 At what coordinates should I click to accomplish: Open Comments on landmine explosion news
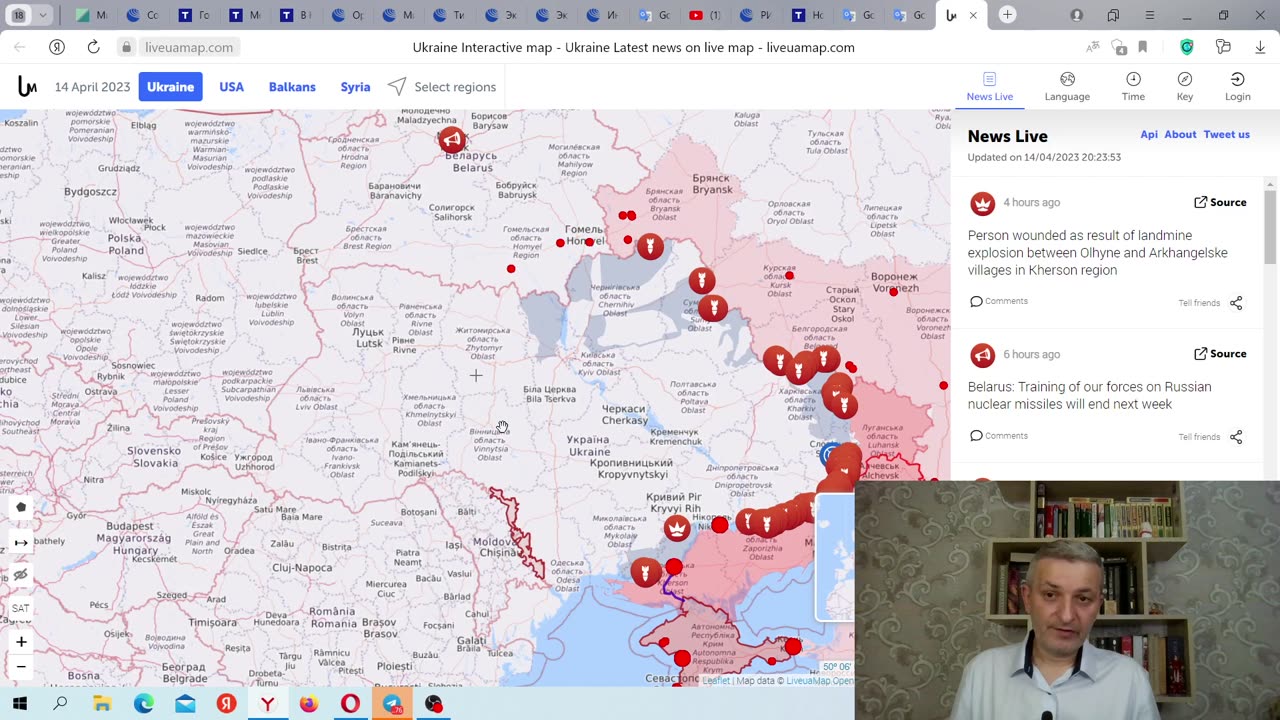coord(998,301)
